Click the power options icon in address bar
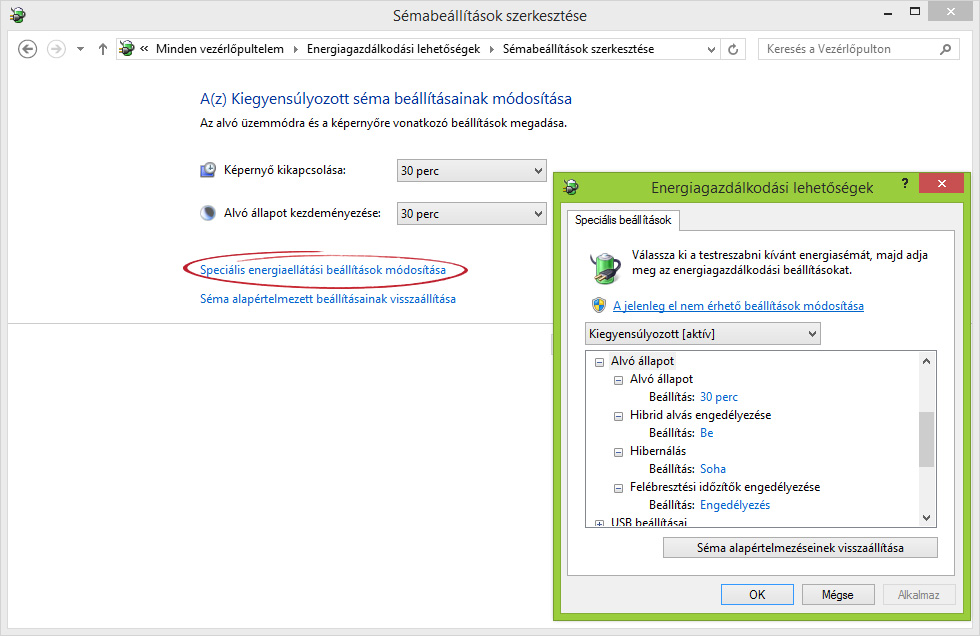 click(127, 49)
